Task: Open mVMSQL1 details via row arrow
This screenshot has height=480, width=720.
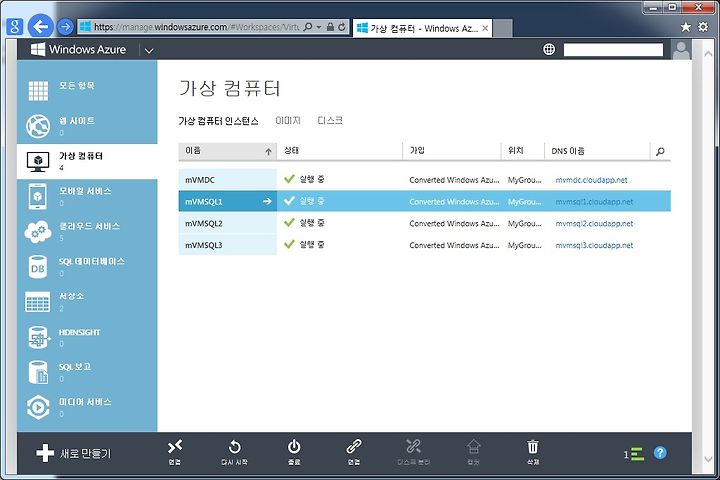Action: (x=267, y=201)
